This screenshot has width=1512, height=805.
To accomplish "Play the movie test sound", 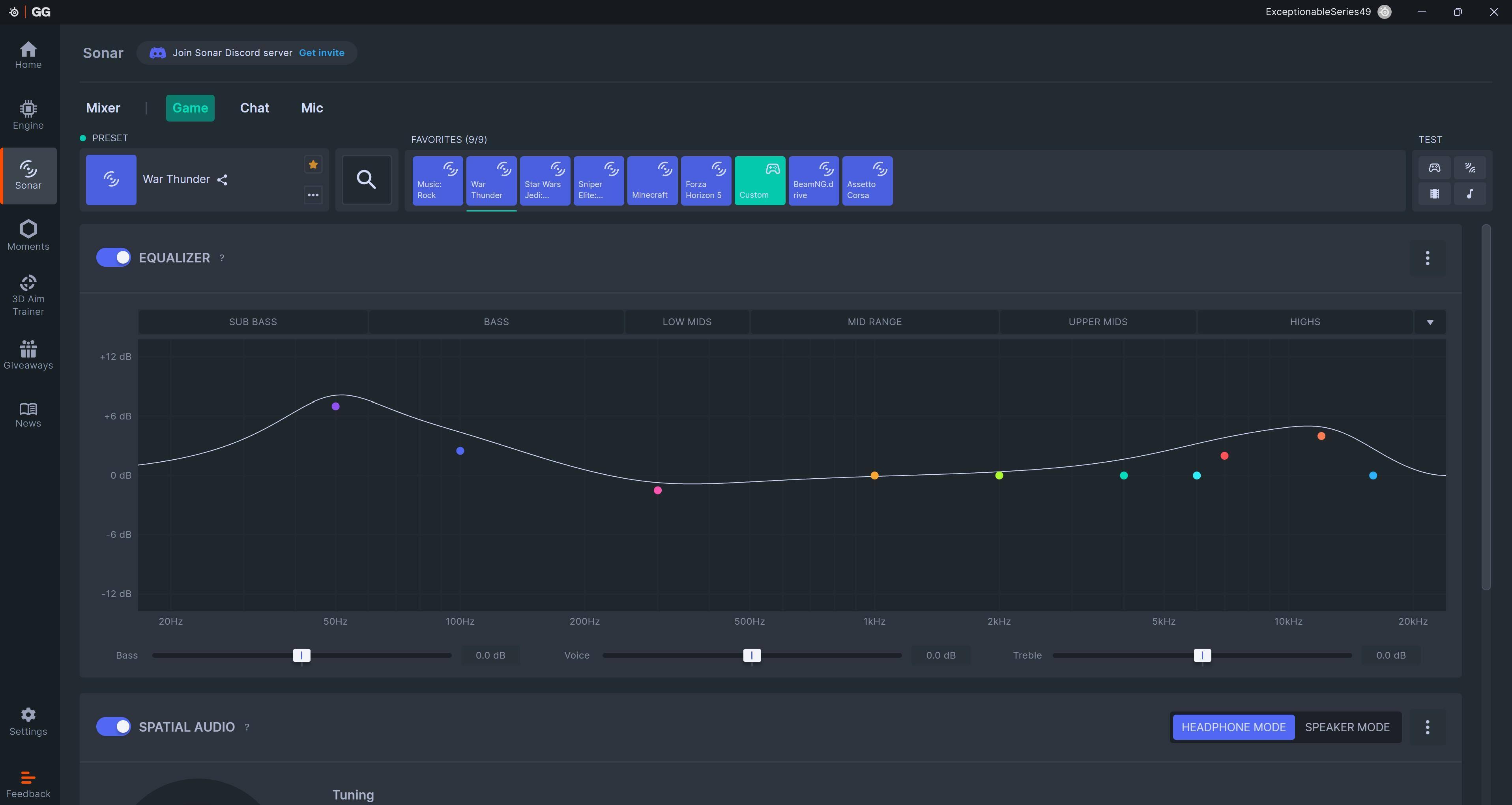I will coord(1435,194).
